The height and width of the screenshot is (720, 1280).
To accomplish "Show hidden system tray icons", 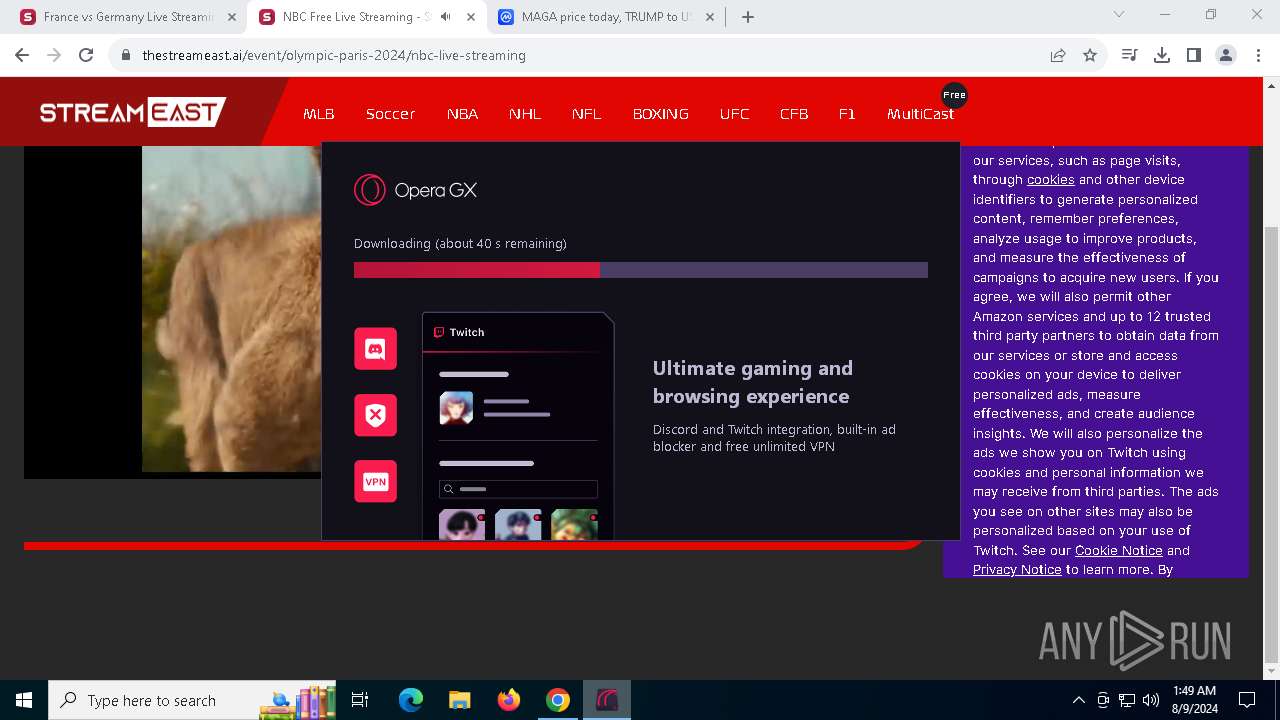I will [1078, 700].
